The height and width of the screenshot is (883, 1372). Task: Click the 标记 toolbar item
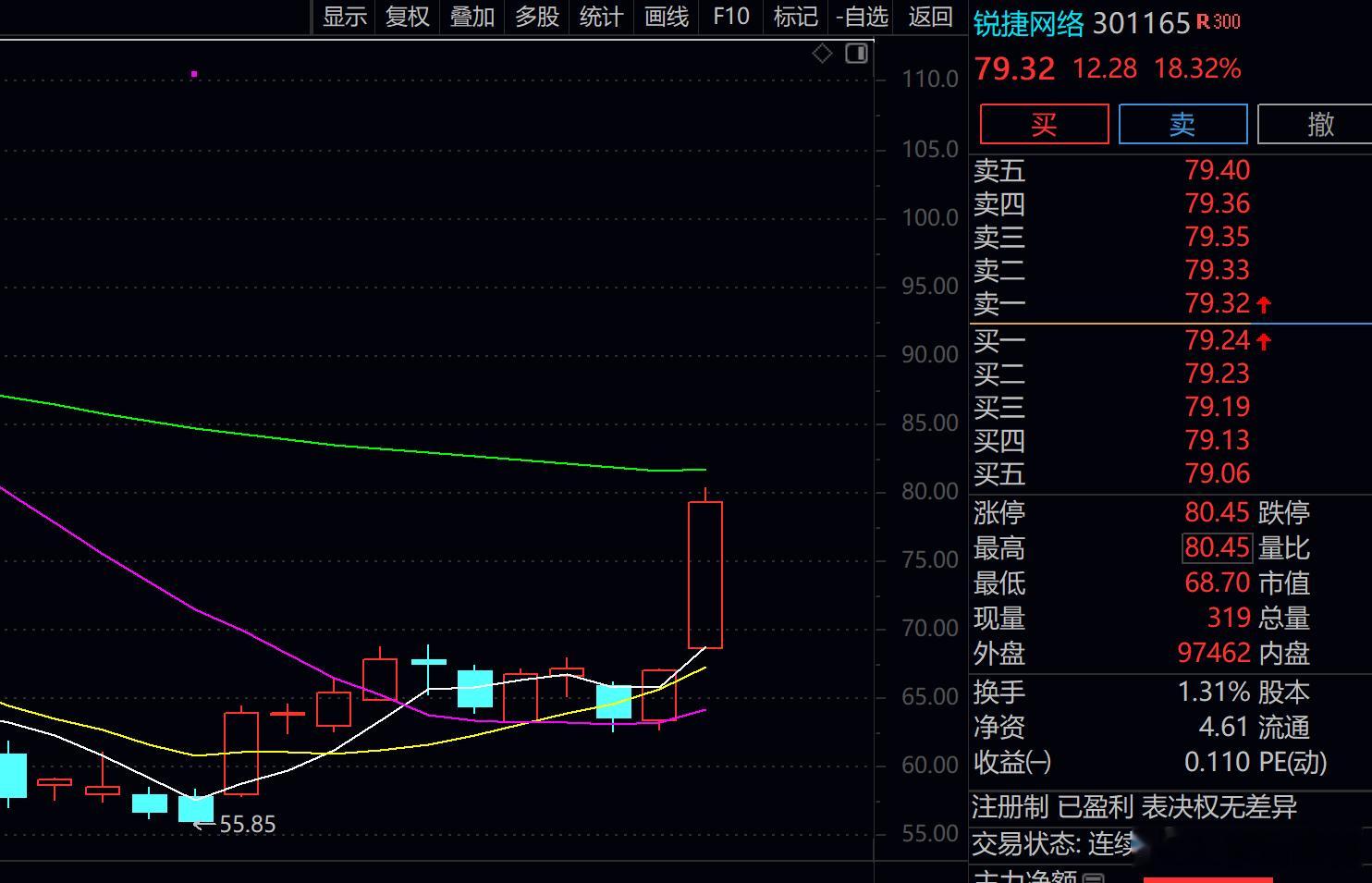pyautogui.click(x=795, y=17)
